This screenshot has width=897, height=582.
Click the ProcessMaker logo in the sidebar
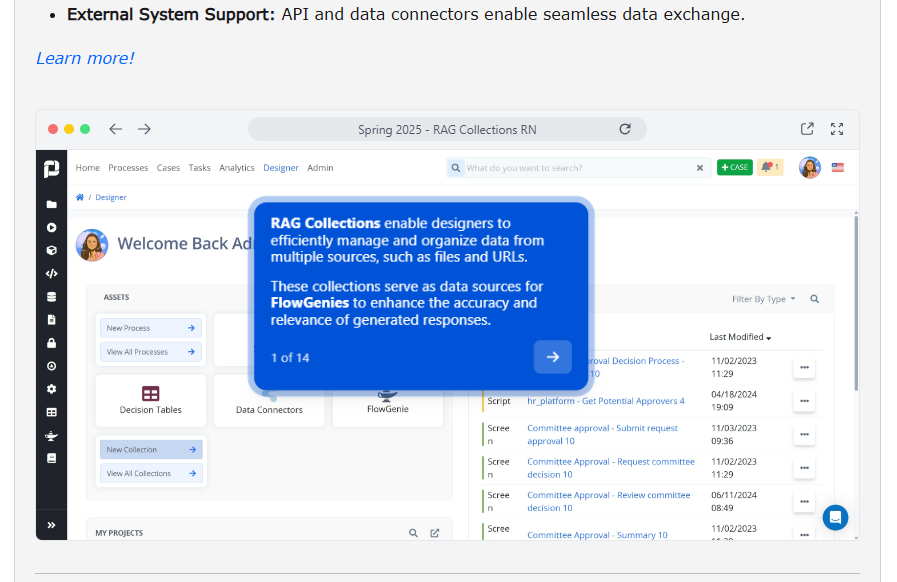pos(51,169)
